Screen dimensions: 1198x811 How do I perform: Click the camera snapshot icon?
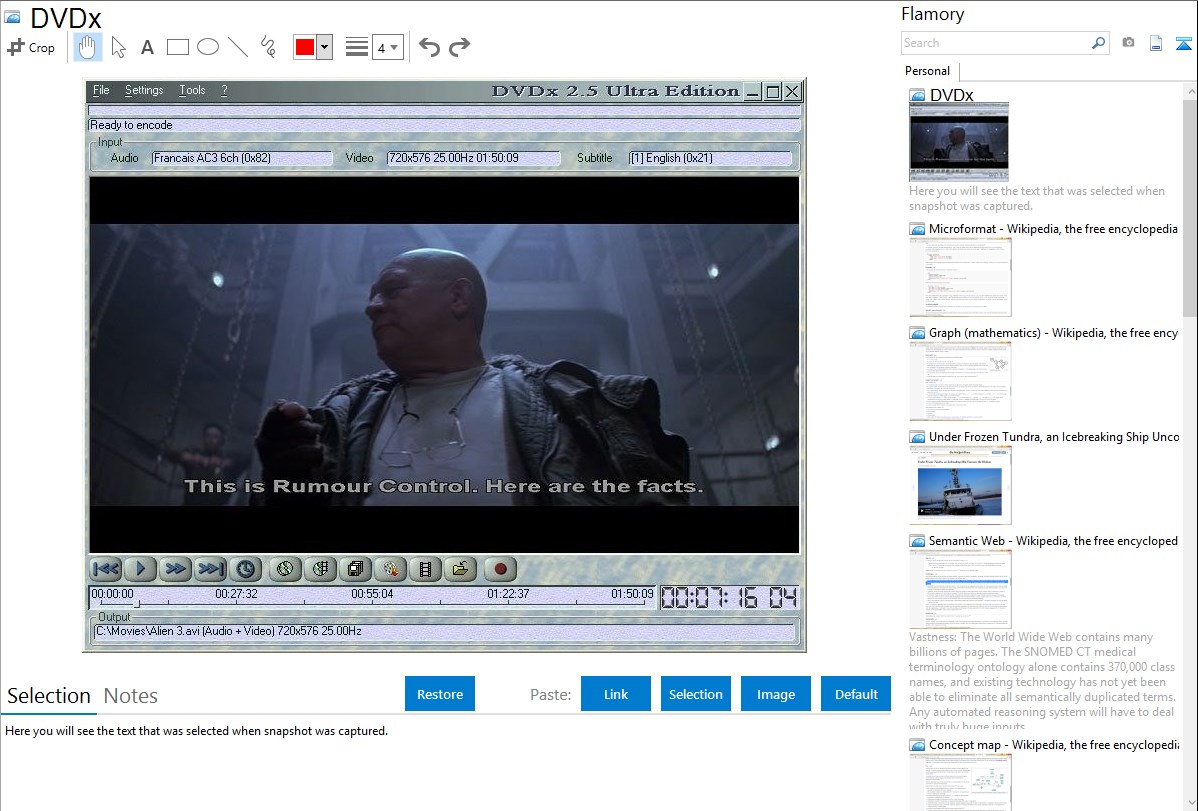coord(1128,43)
